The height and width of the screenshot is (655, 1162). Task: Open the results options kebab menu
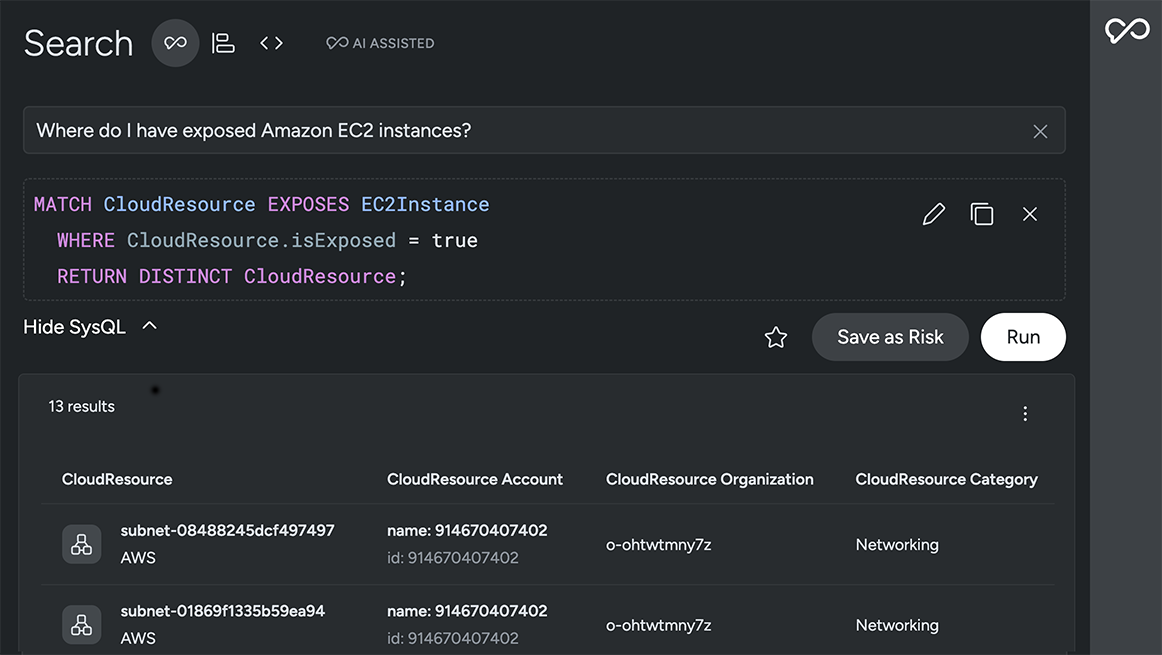1025,413
